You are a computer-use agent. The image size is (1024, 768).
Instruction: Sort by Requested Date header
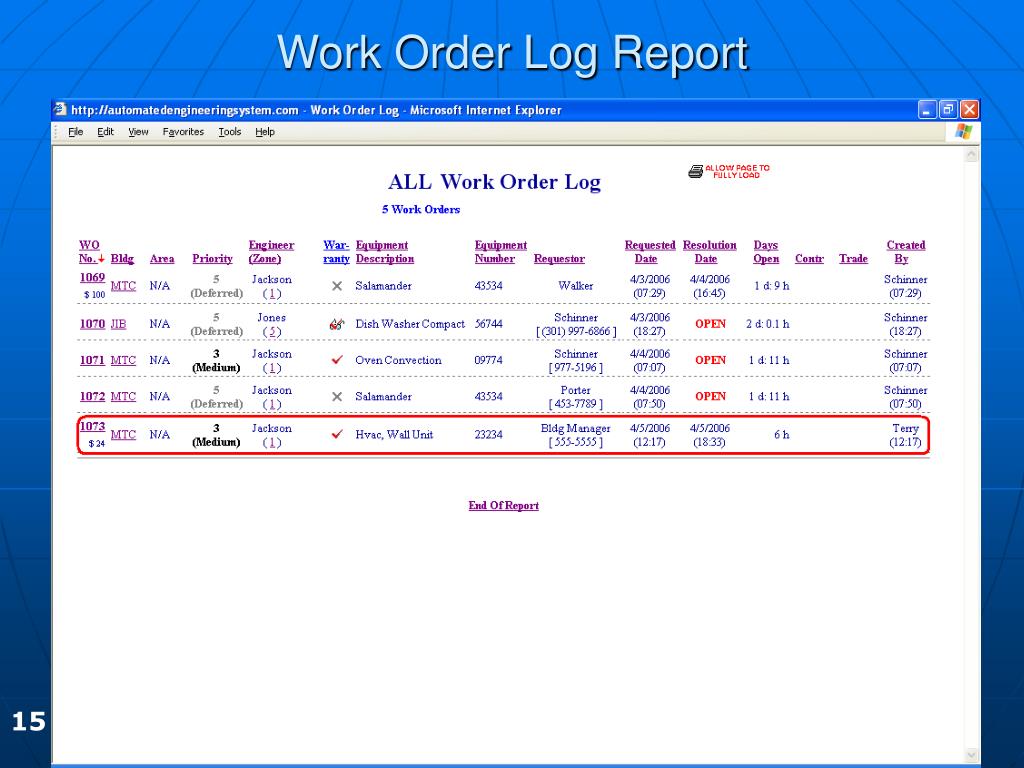tap(650, 252)
